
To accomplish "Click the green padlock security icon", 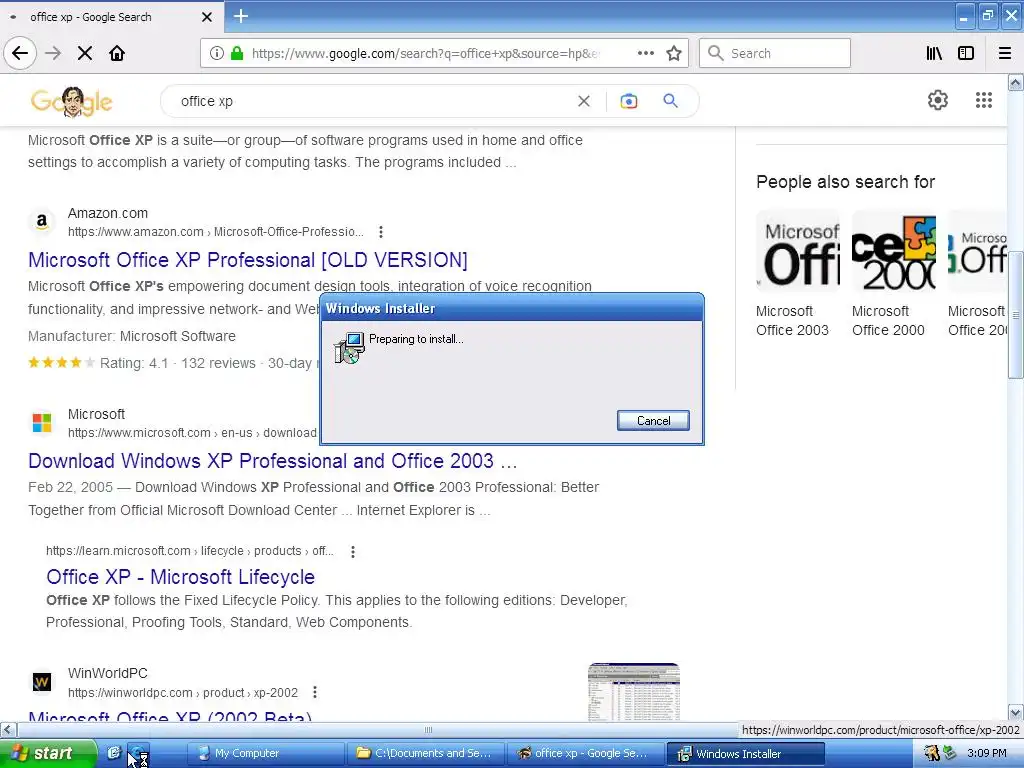I will point(237,54).
